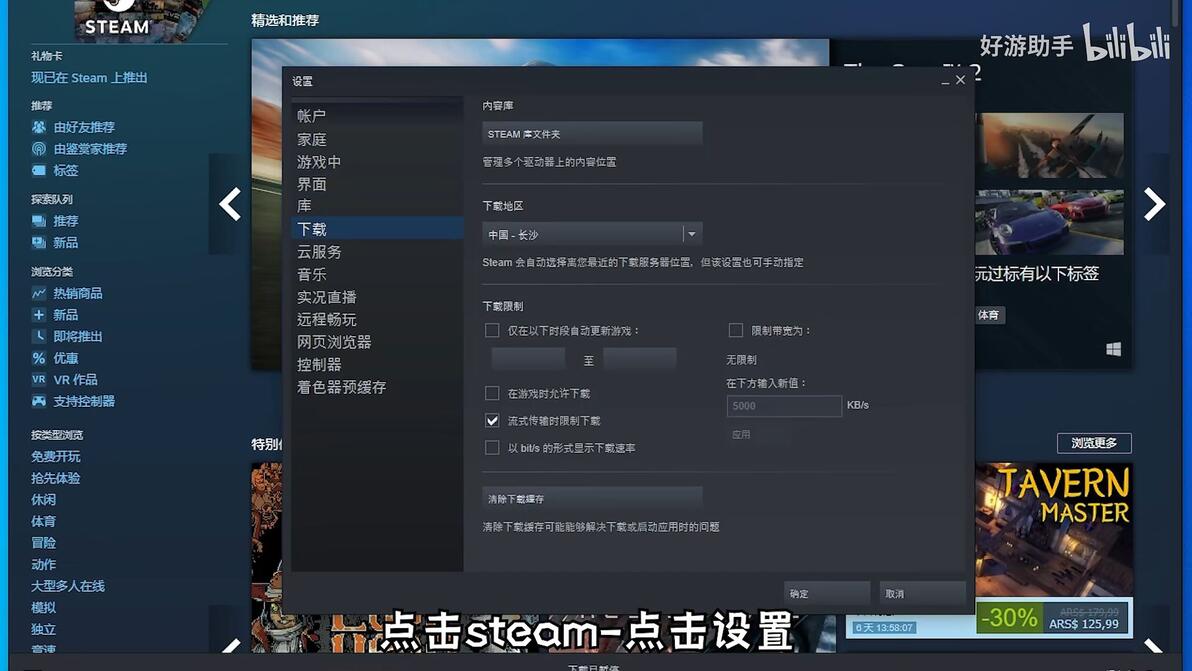The height and width of the screenshot is (671, 1192).
Task: Click the curator recommendation icon (由鉴赏家推荐)
Action: pyautogui.click(x=39, y=149)
